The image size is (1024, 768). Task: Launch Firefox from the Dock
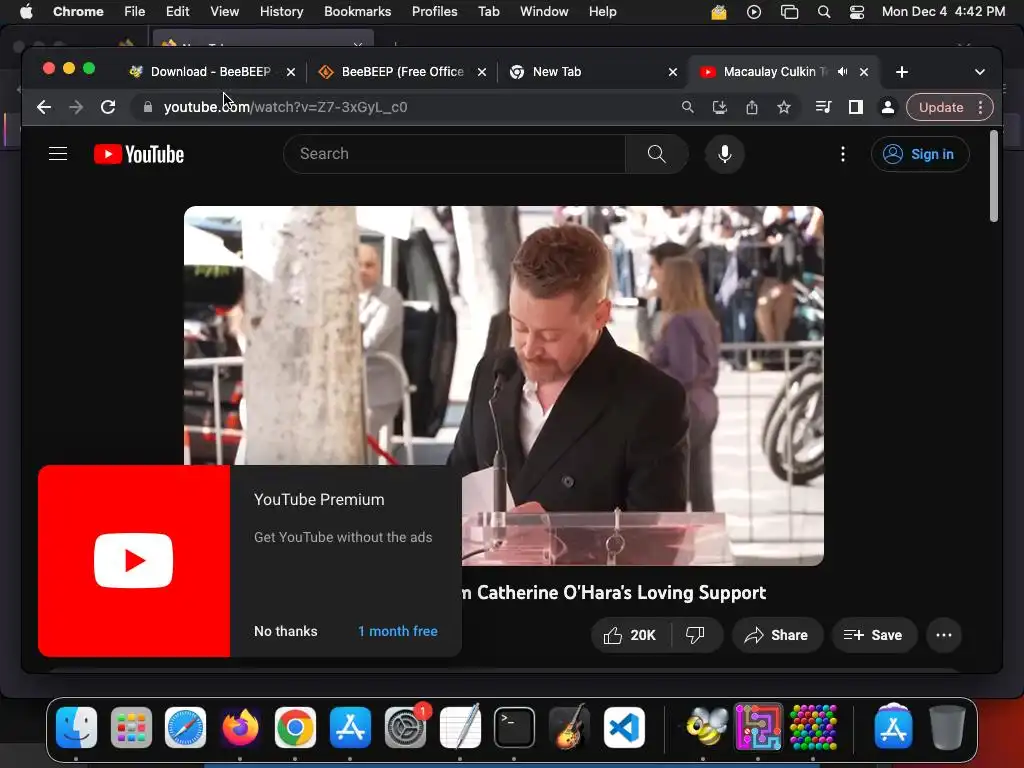click(x=240, y=727)
